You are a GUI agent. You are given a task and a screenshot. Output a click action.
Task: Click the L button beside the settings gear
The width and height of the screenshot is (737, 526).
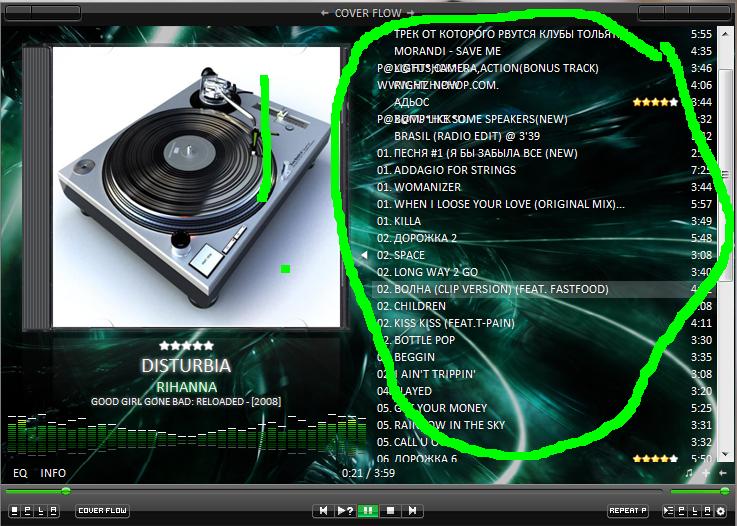pyautogui.click(x=695, y=510)
